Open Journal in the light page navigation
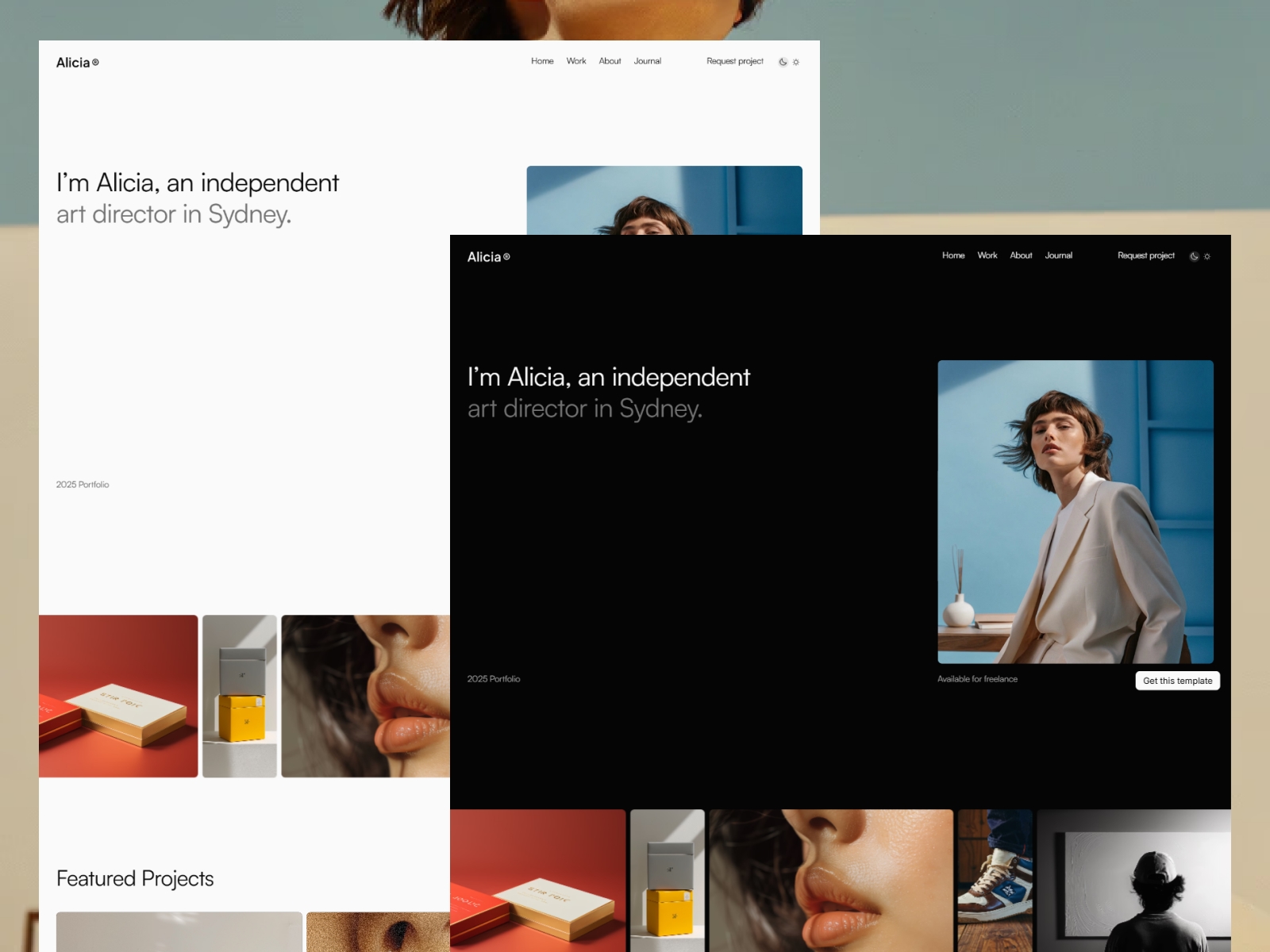This screenshot has width=1270, height=952. point(647,61)
